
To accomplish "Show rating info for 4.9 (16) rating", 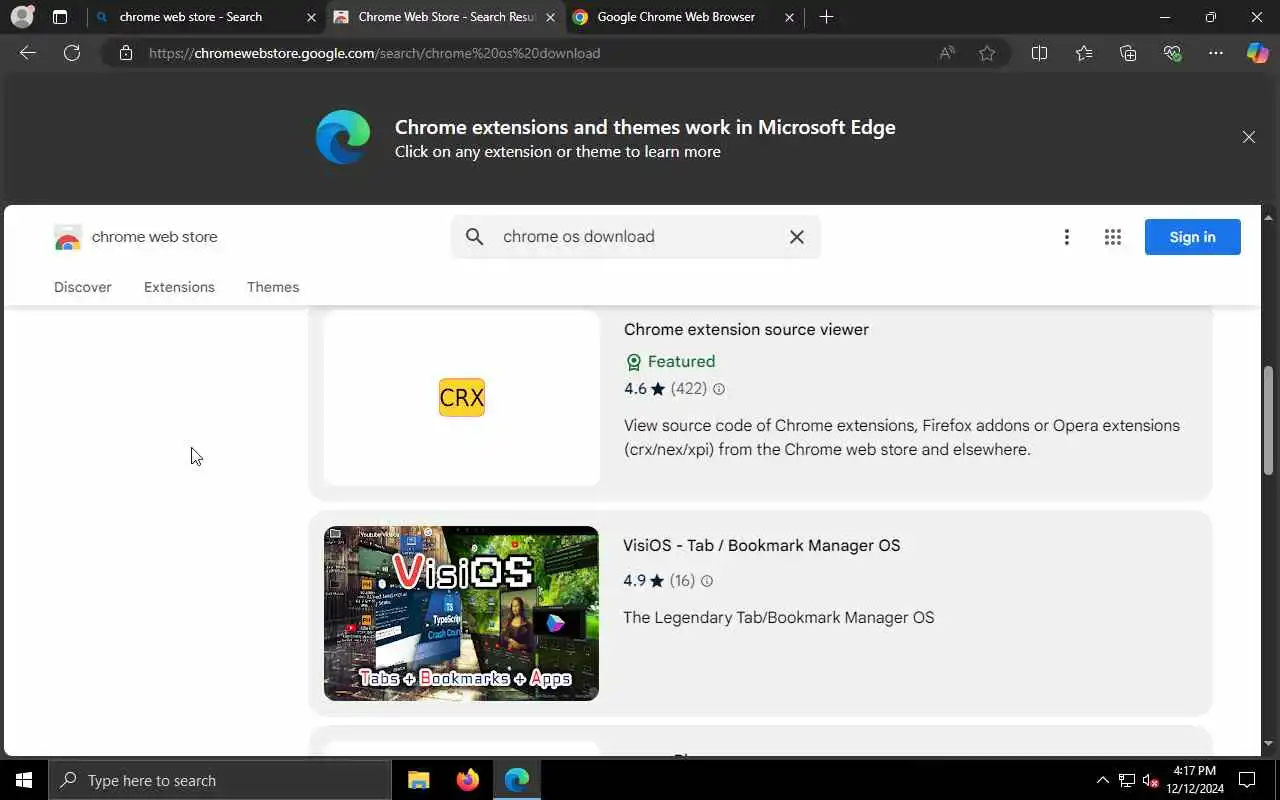I will 707,581.
